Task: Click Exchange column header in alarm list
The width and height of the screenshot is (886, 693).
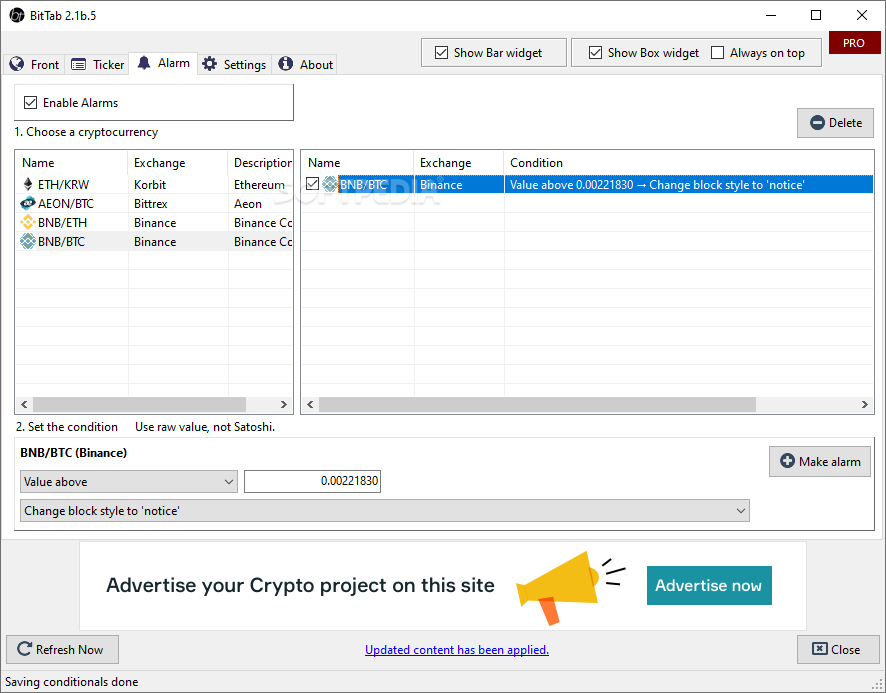Action: pos(459,163)
